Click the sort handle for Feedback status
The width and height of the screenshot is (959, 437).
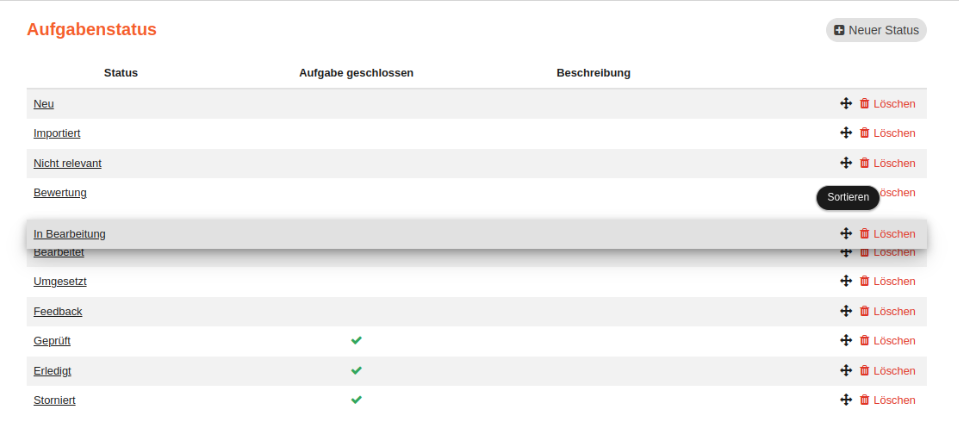[x=846, y=311]
